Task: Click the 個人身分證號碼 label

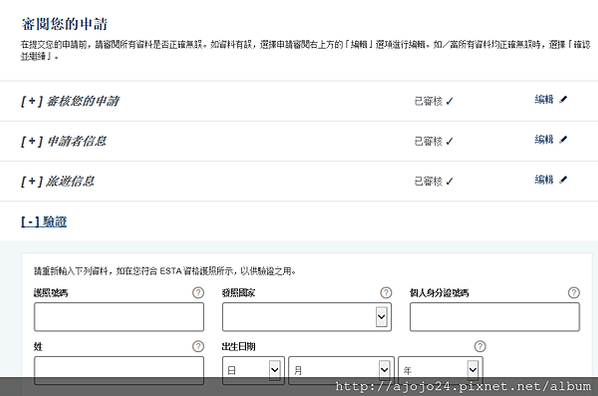Action: pyautogui.click(x=439, y=293)
